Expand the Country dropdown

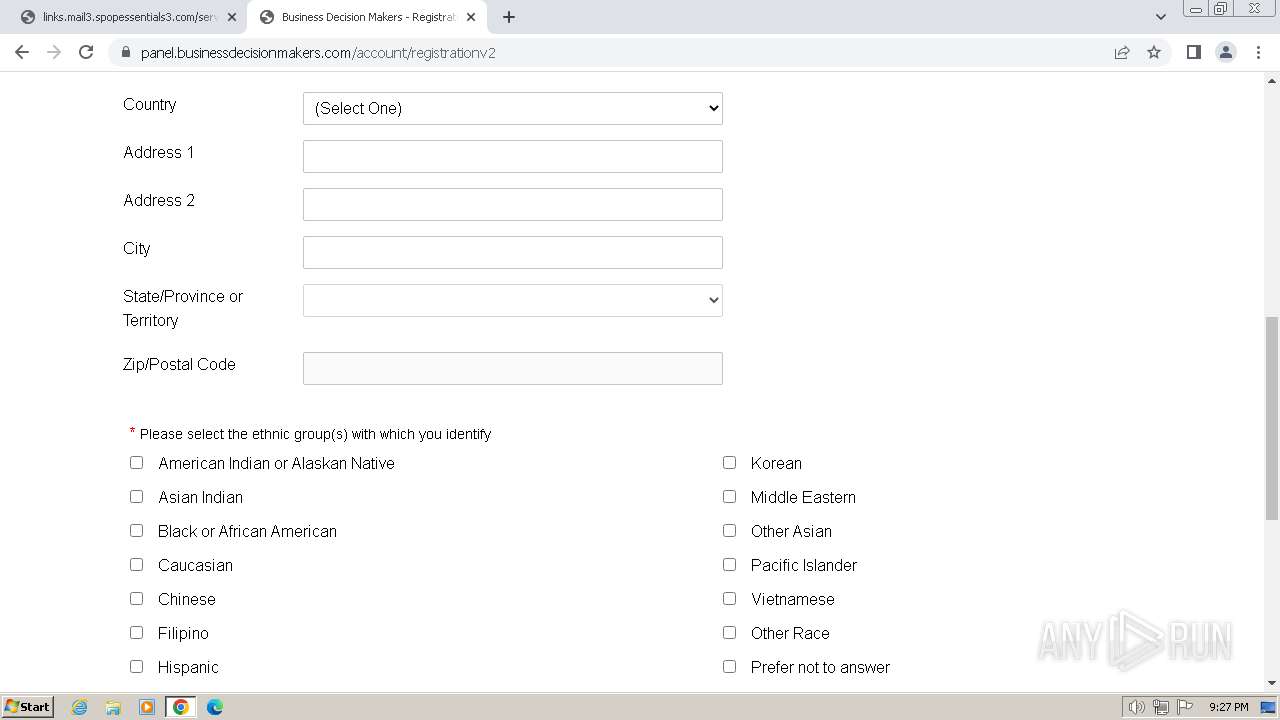[513, 108]
